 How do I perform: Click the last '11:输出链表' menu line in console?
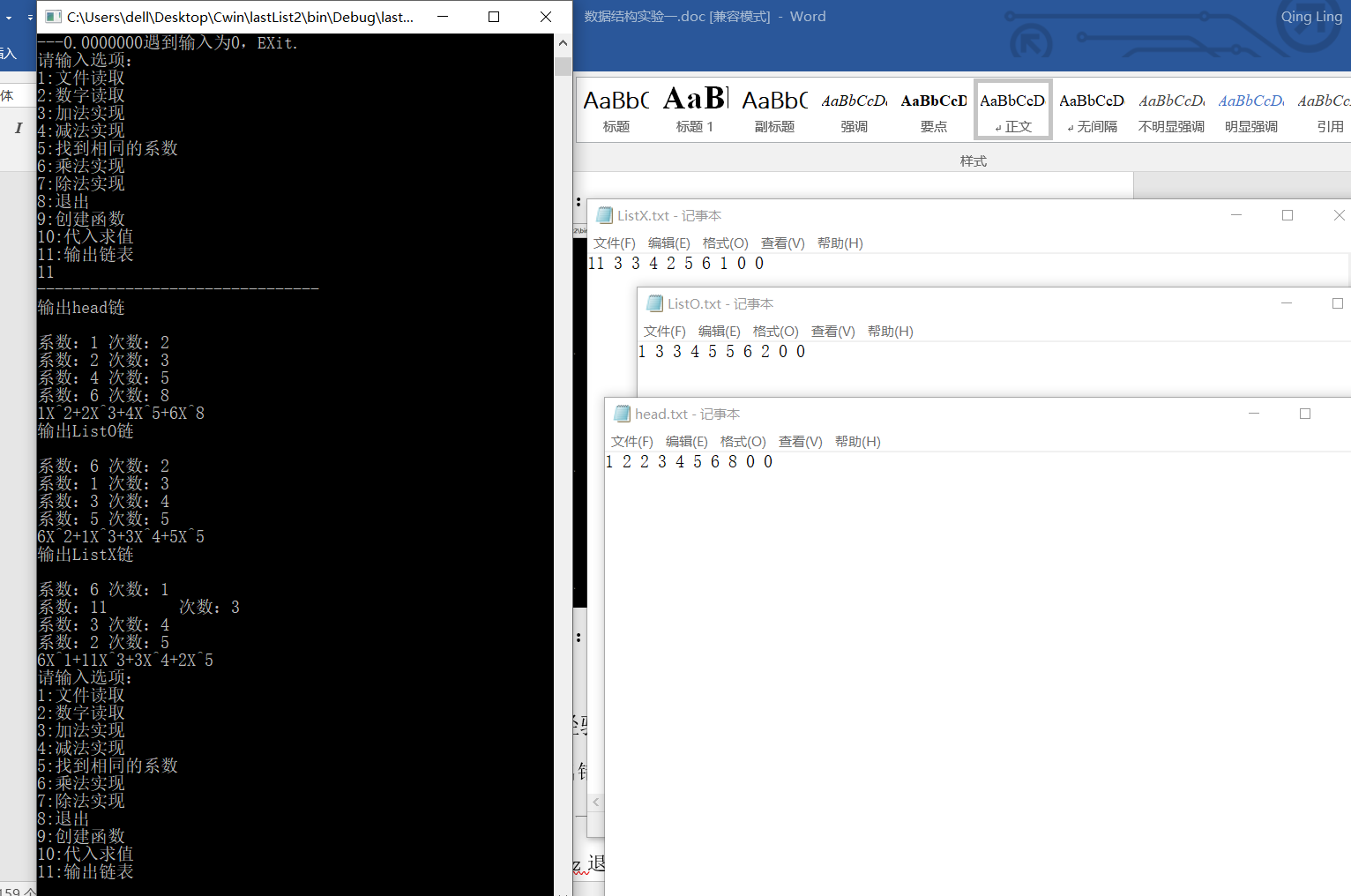coord(86,872)
